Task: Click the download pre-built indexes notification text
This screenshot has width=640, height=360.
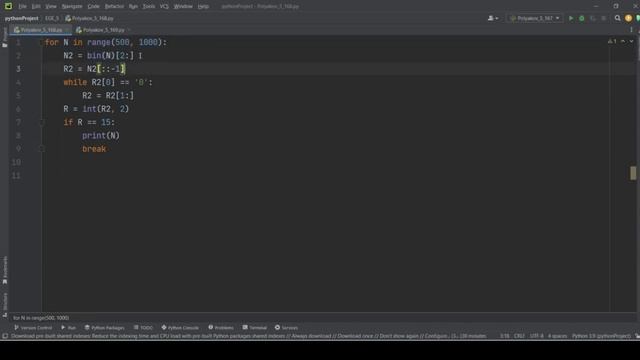Action: [x=249, y=336]
